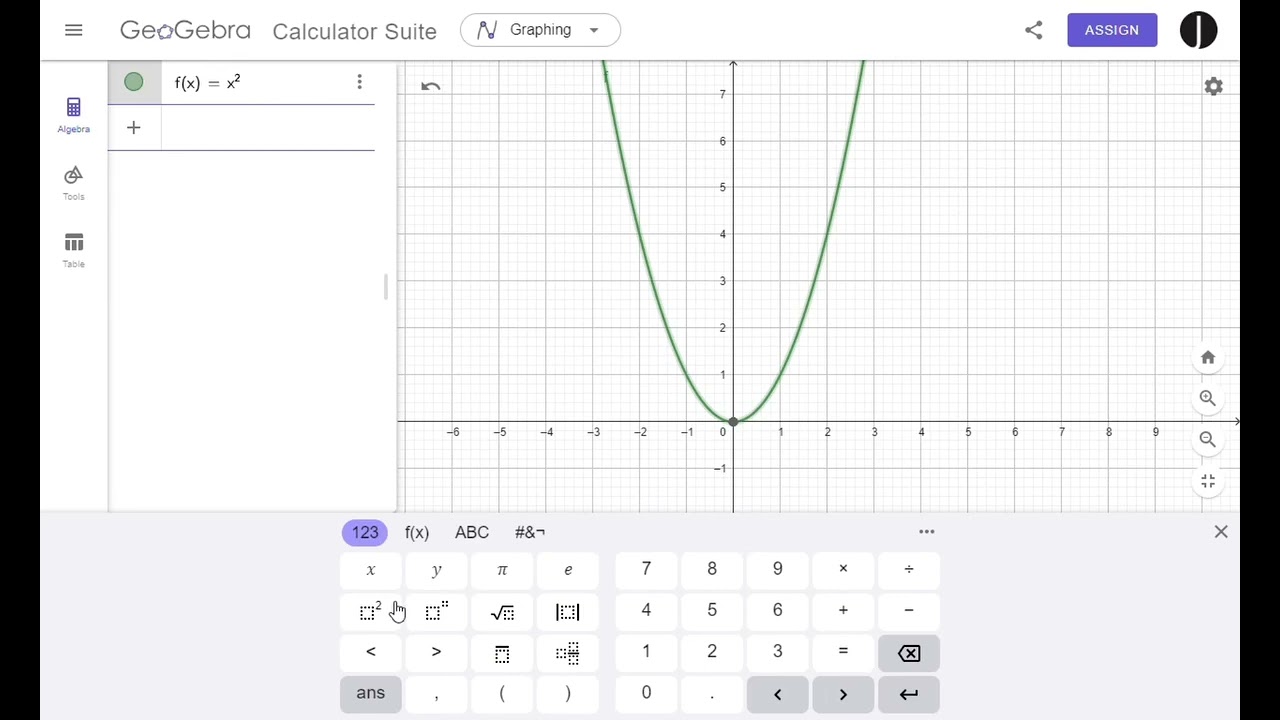The width and height of the screenshot is (1280, 720).
Task: Tap the comma key
Action: point(436,693)
